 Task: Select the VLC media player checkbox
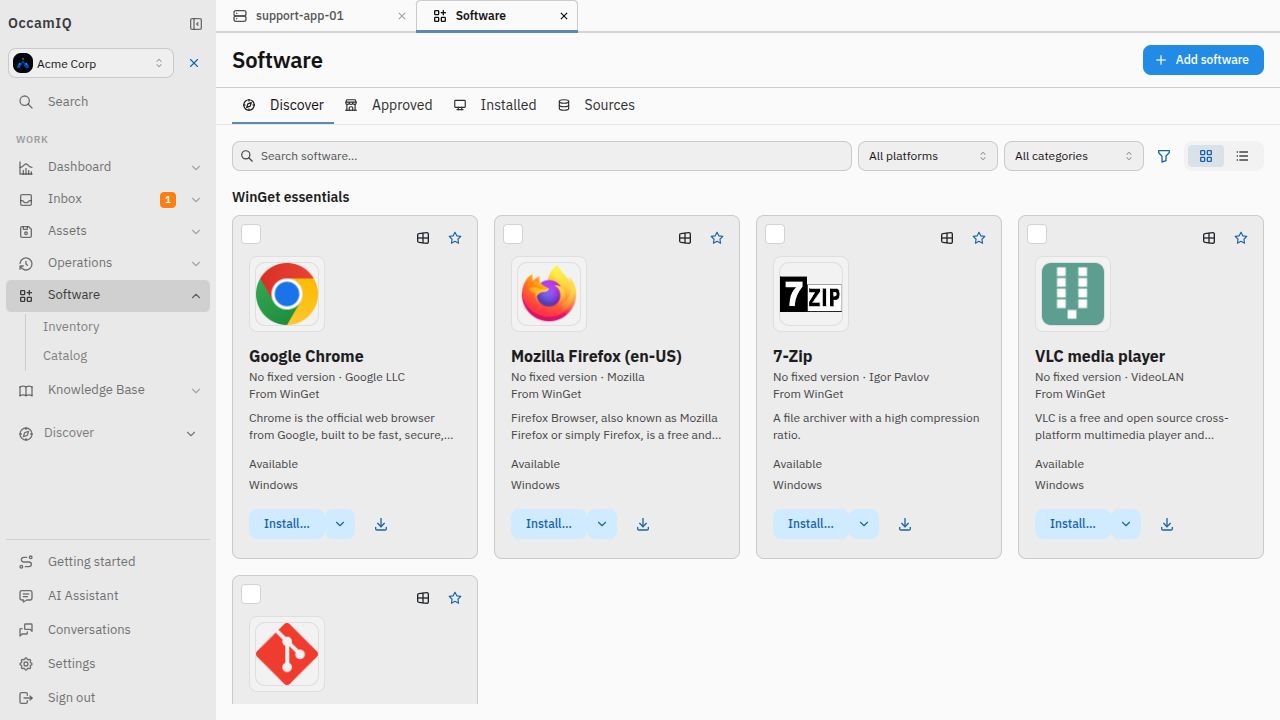pos(1037,234)
